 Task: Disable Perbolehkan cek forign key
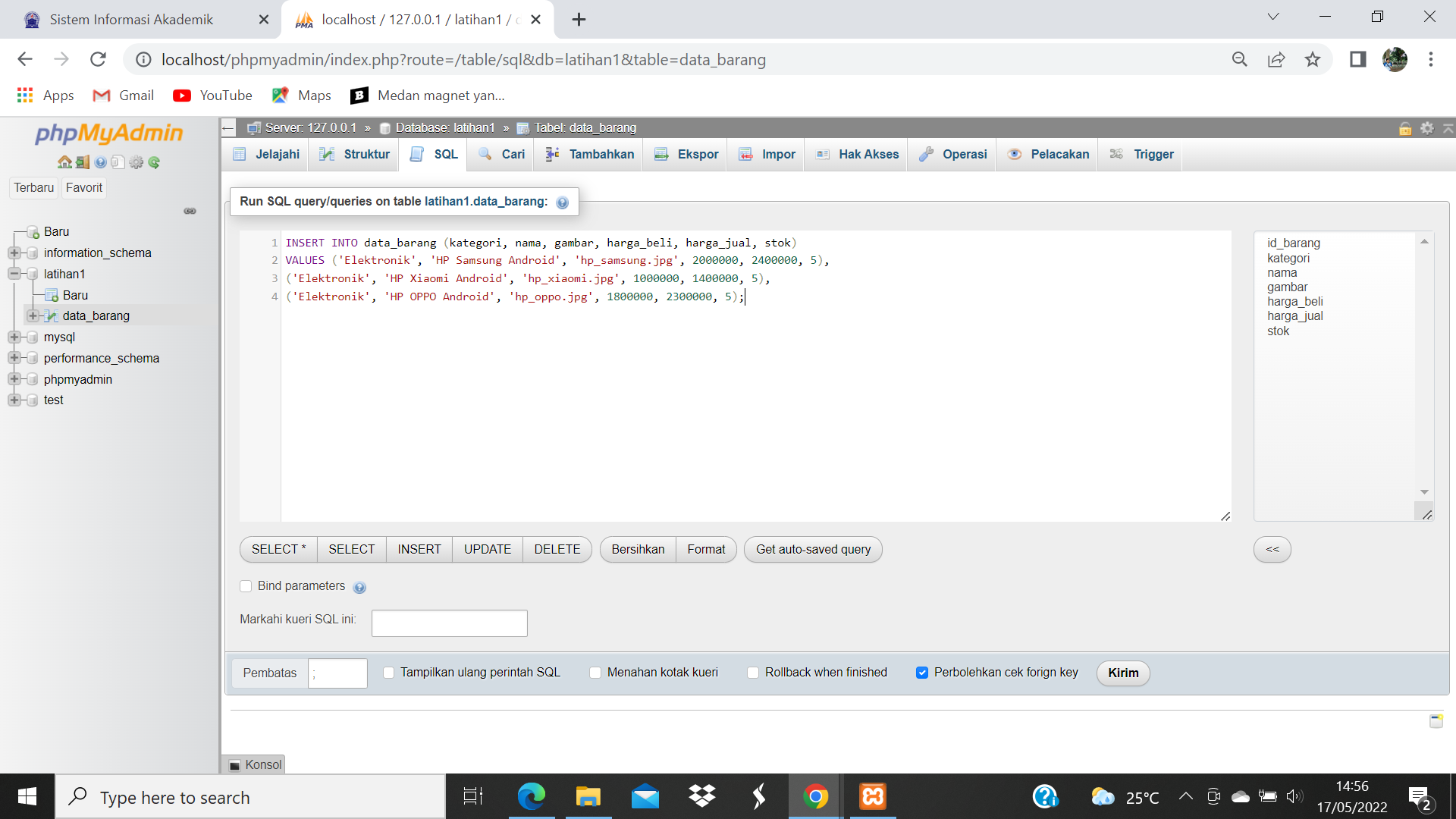coord(922,673)
